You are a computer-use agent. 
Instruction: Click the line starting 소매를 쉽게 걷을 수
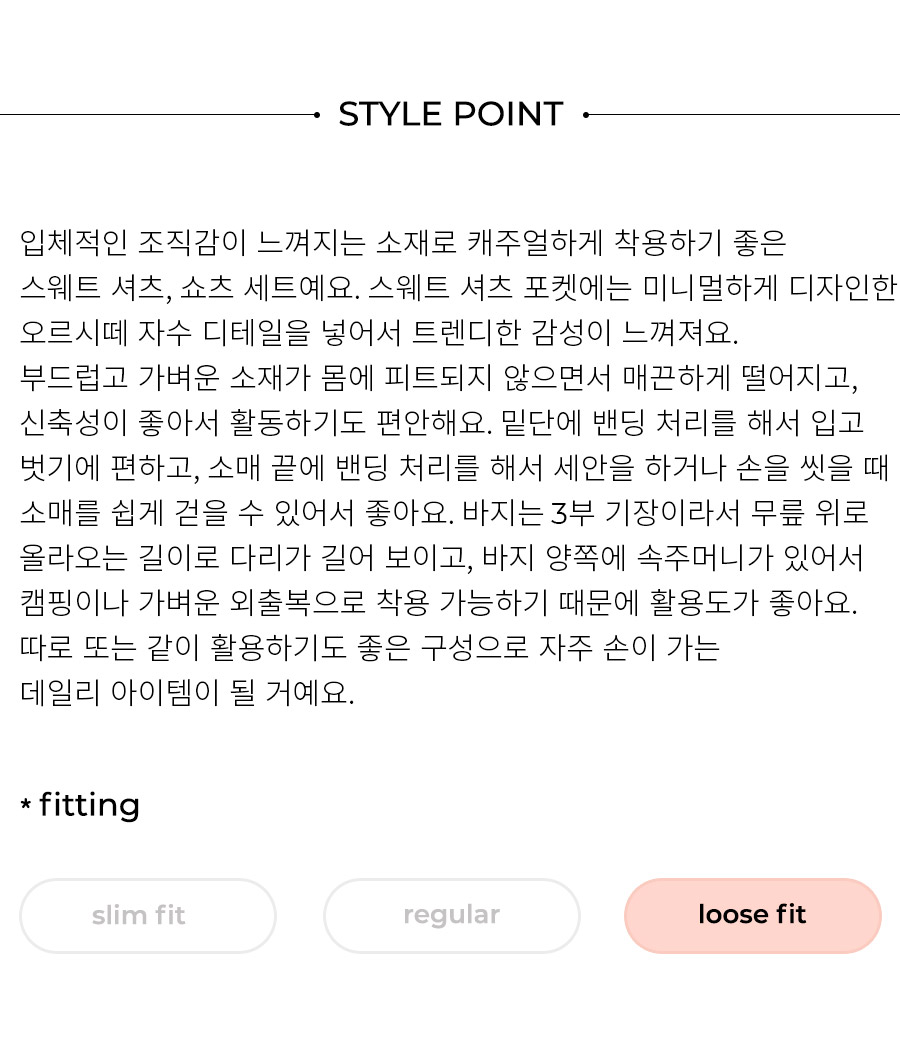pos(444,513)
